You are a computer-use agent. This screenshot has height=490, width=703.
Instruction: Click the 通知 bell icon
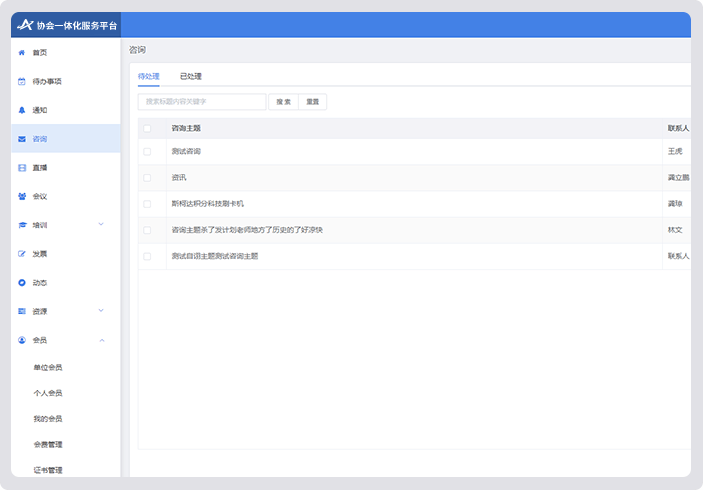click(x=22, y=110)
